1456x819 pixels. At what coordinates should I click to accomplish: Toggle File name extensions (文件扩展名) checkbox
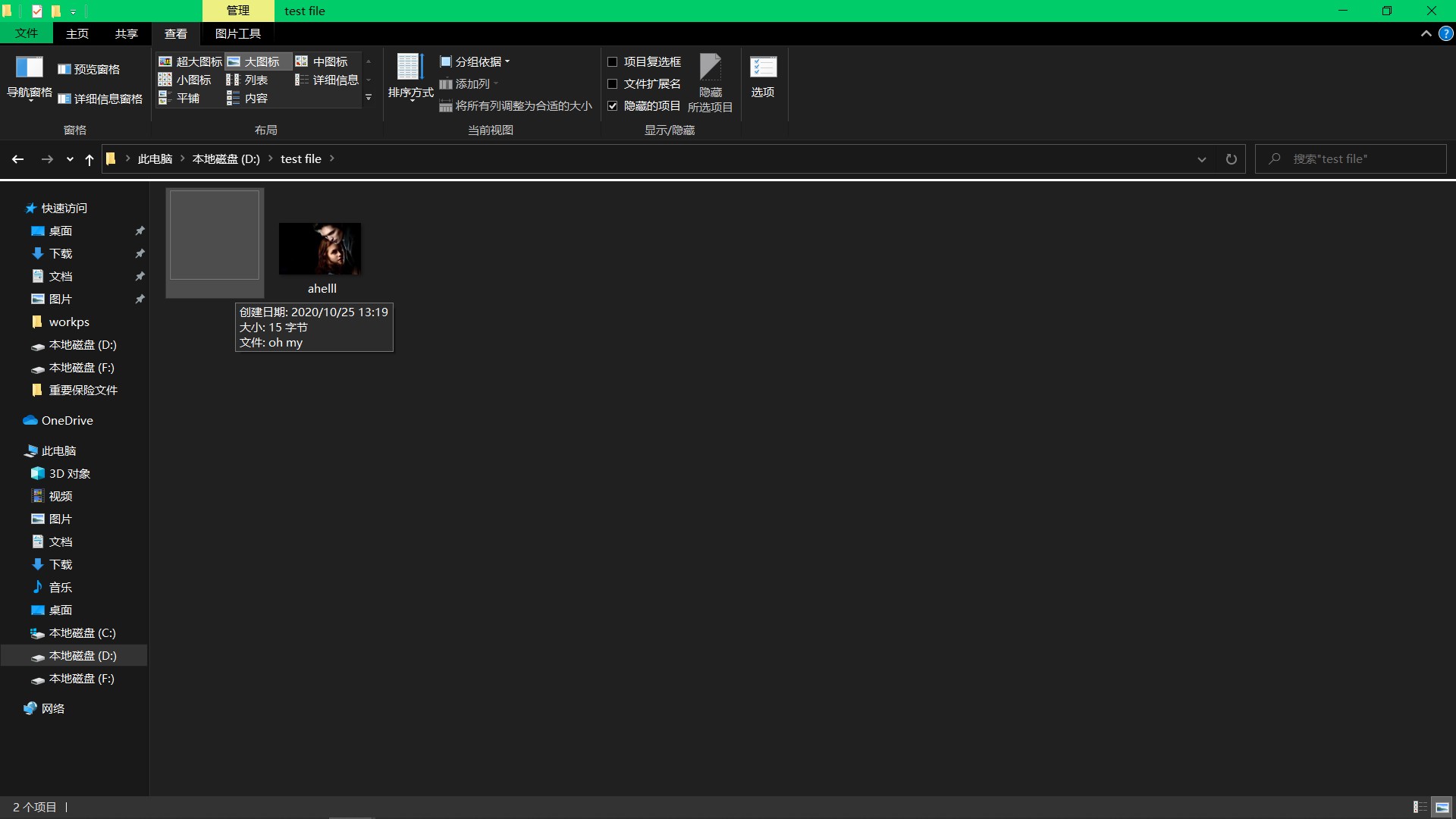click(613, 84)
